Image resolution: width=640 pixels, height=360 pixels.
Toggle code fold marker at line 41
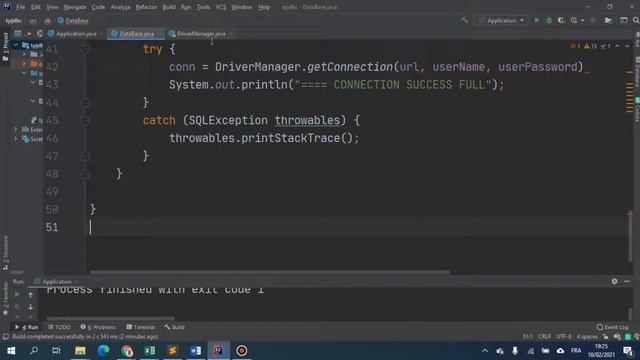[x=85, y=49]
